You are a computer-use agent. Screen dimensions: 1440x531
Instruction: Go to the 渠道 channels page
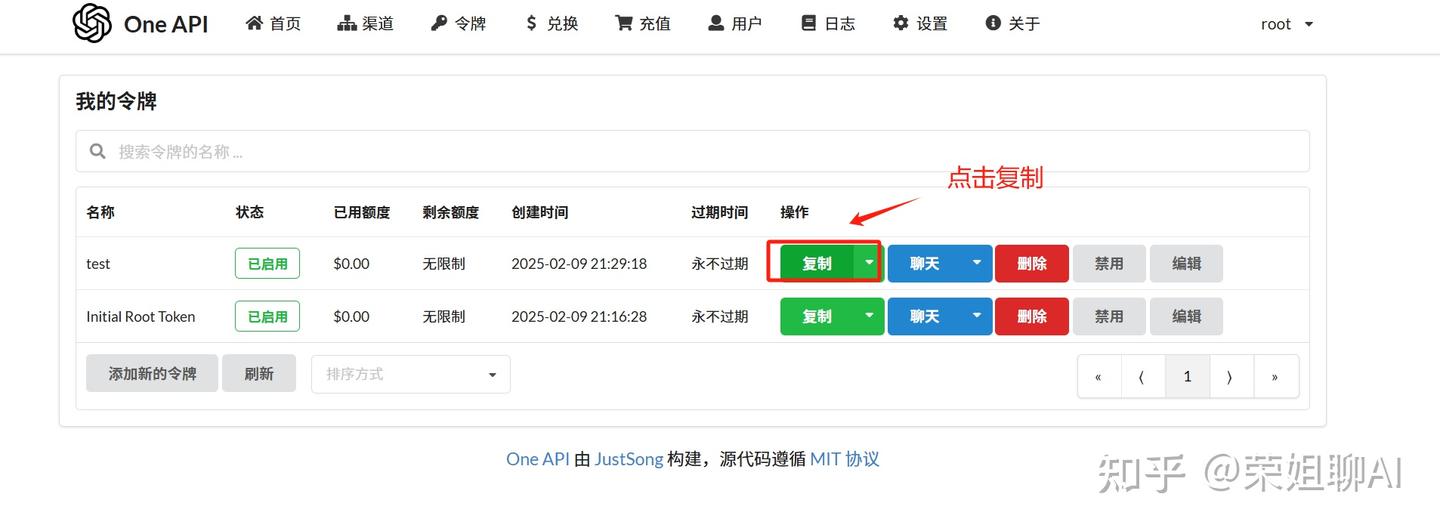[365, 23]
